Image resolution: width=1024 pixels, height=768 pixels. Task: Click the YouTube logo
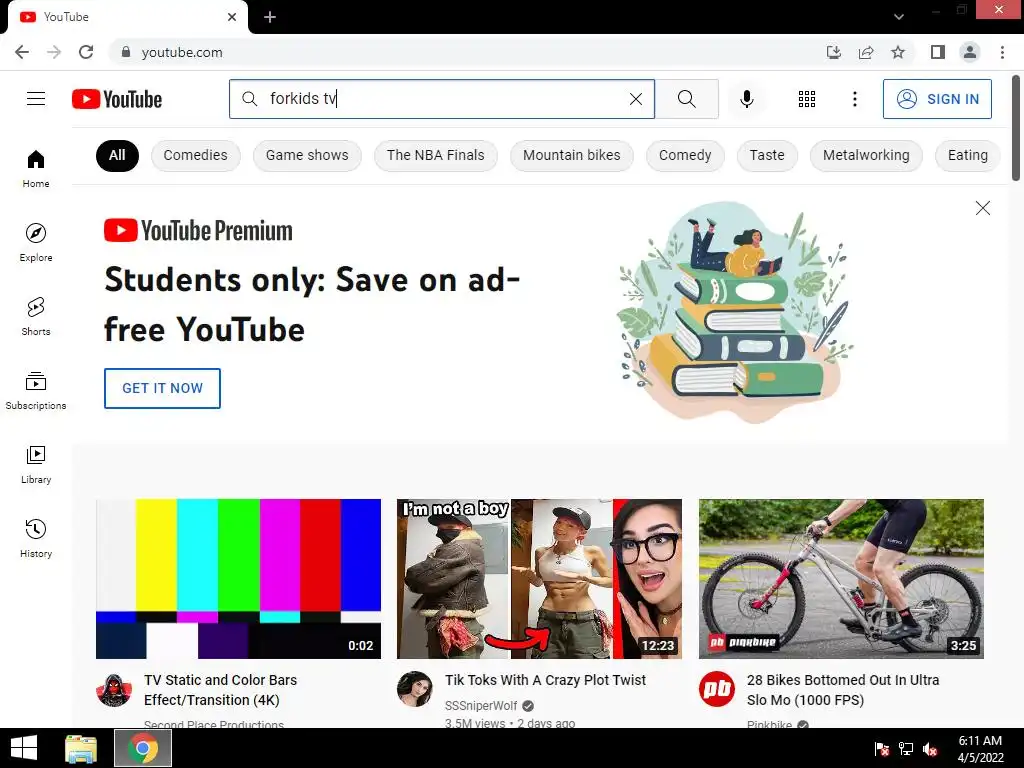coord(117,99)
